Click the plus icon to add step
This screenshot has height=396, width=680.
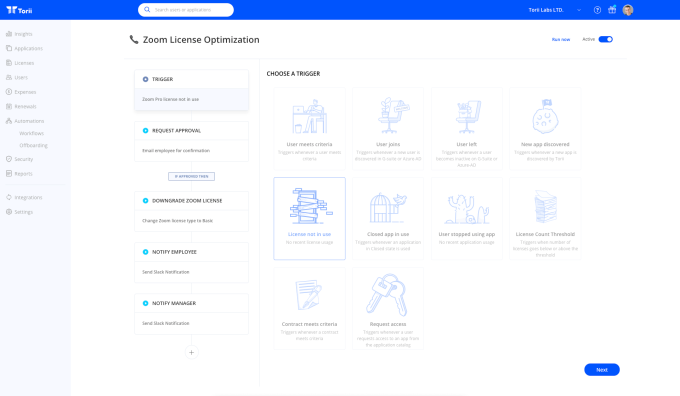pyautogui.click(x=191, y=352)
